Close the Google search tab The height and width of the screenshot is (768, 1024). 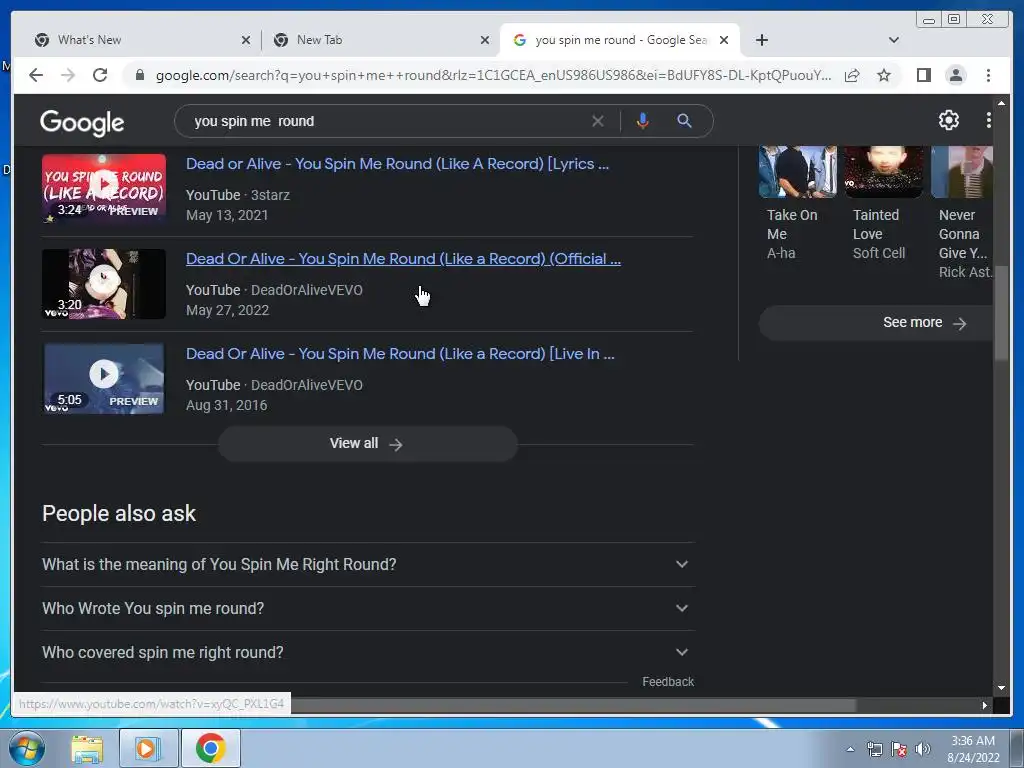724,40
